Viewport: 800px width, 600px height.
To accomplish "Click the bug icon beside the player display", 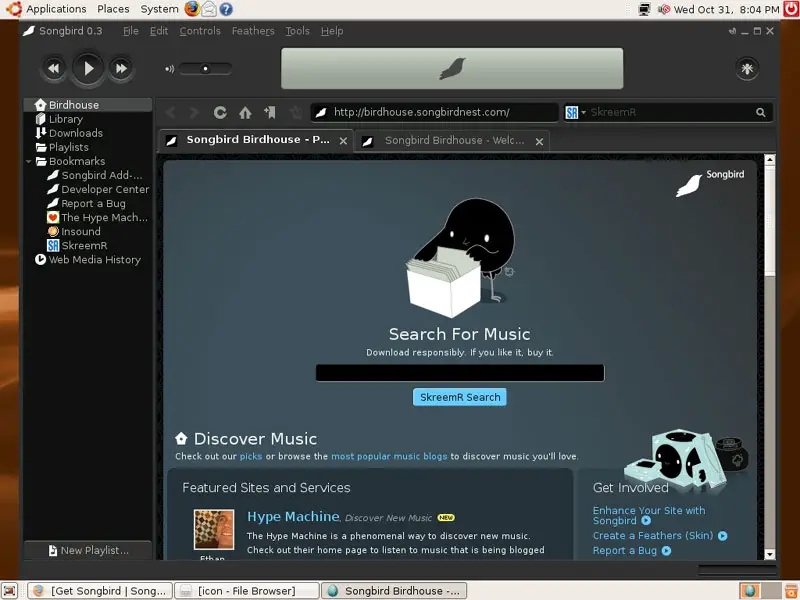I will pos(747,68).
